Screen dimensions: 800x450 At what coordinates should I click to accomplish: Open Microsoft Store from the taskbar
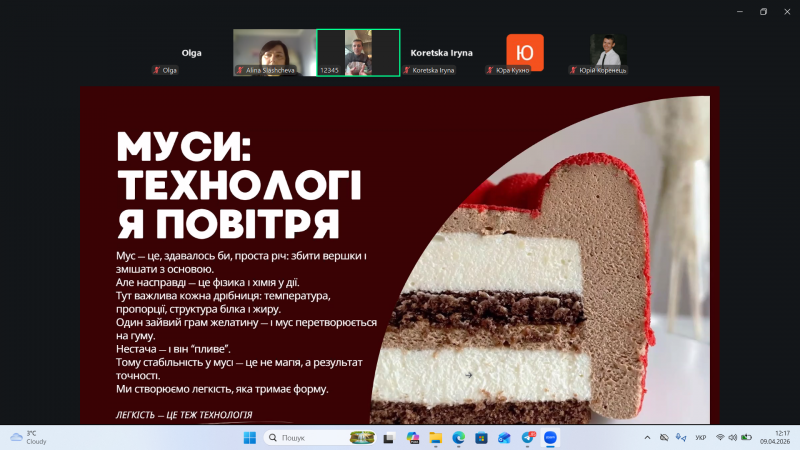point(482,438)
